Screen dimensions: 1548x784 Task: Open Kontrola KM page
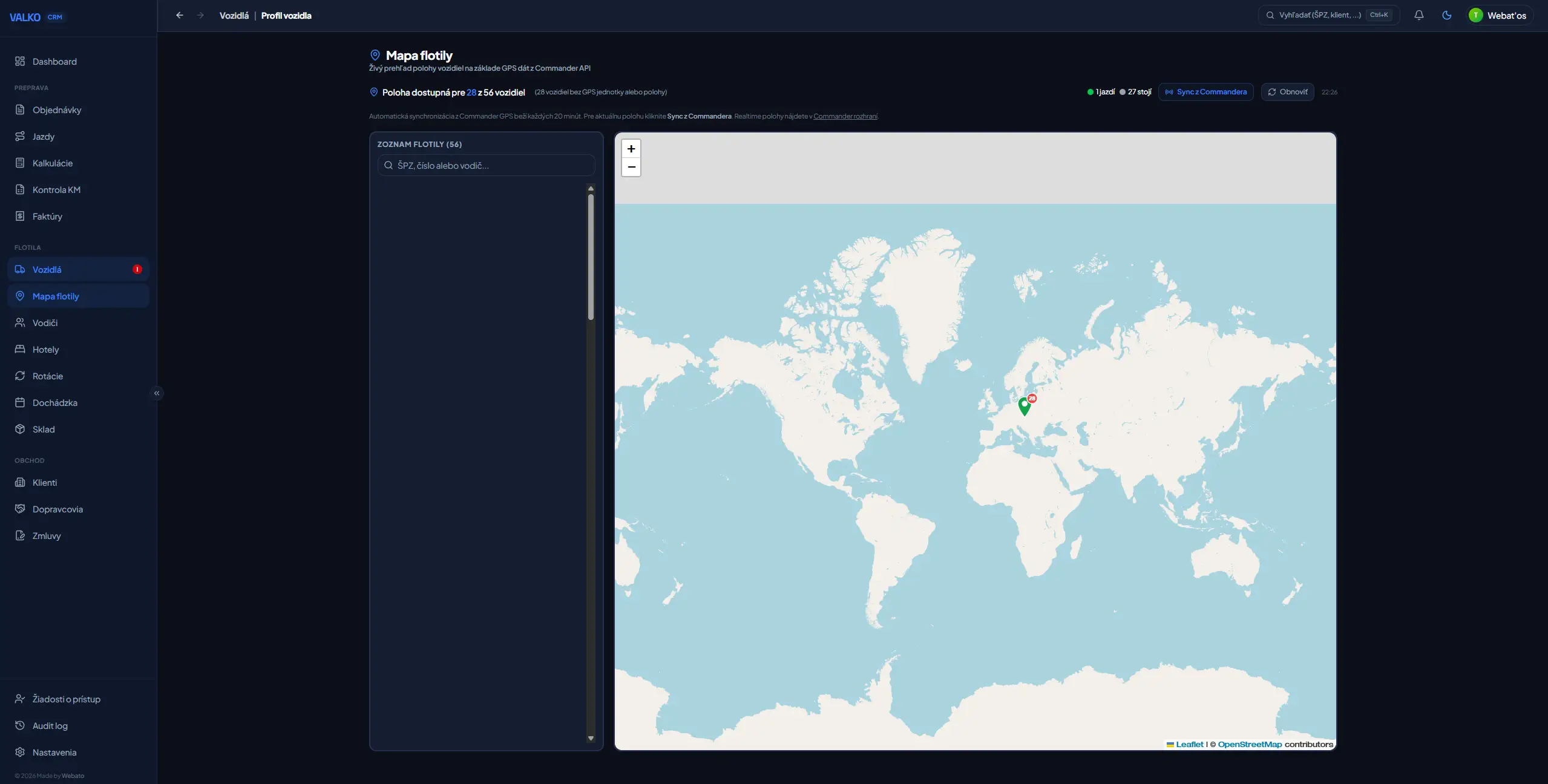pyautogui.click(x=78, y=190)
